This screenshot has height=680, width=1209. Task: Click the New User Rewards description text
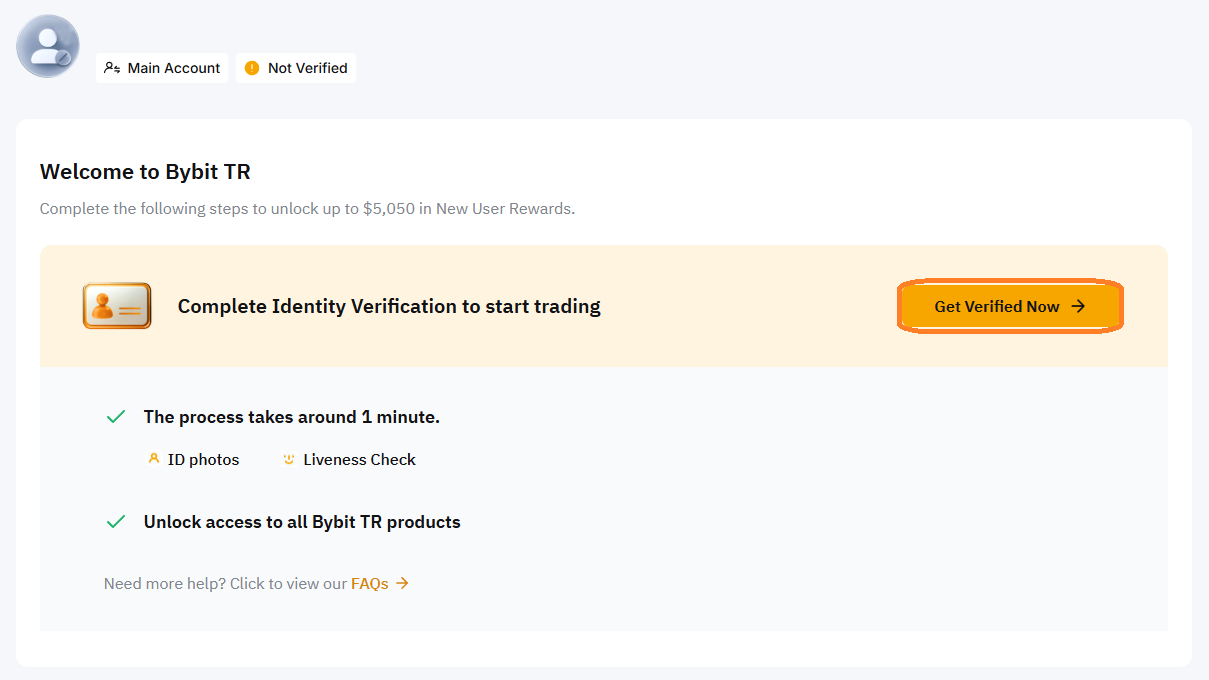tap(308, 209)
